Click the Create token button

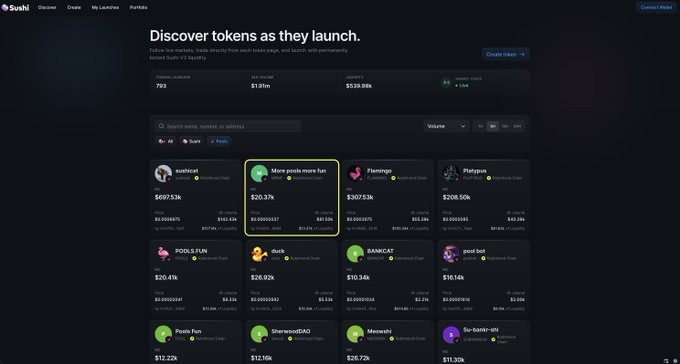point(505,55)
